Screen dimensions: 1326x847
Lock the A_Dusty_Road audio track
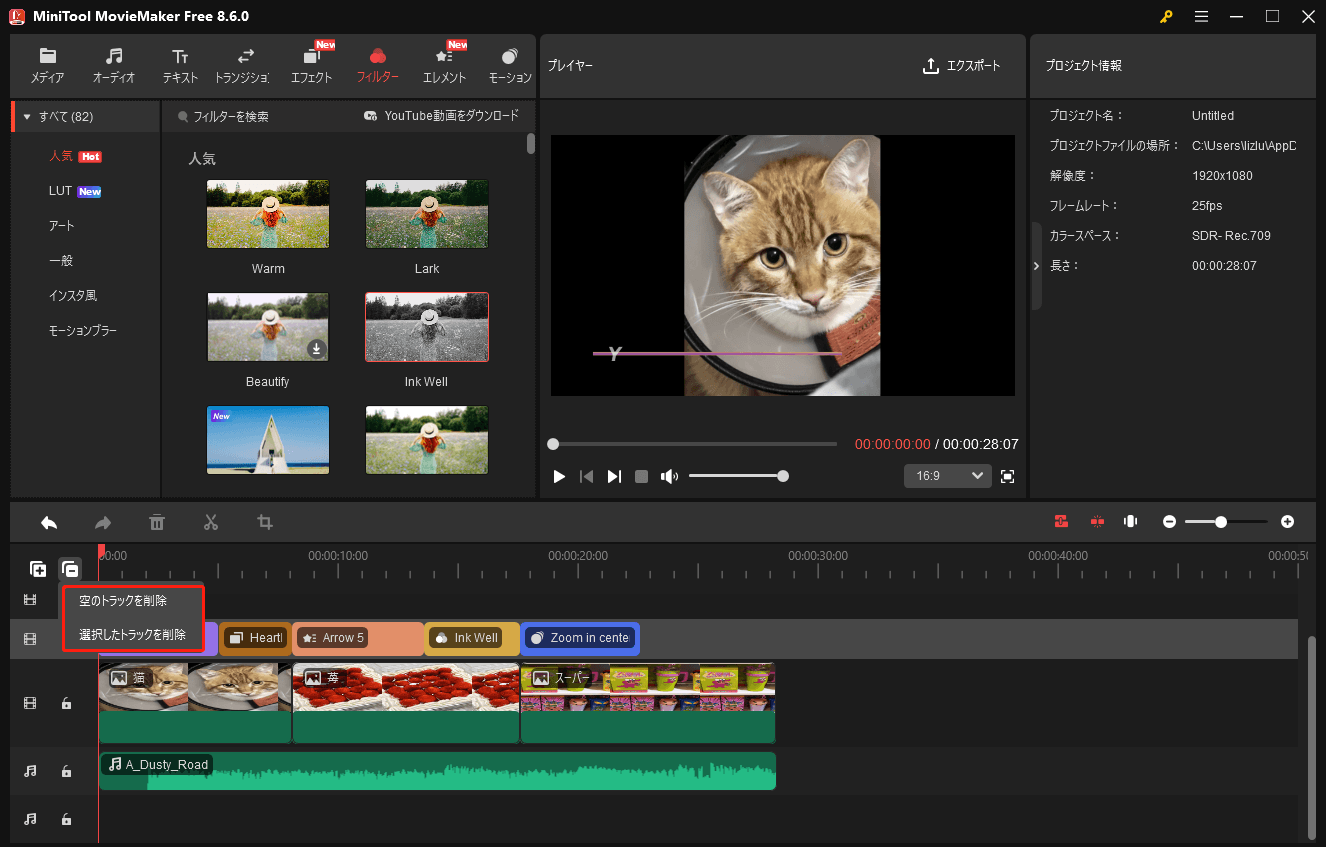click(66, 771)
